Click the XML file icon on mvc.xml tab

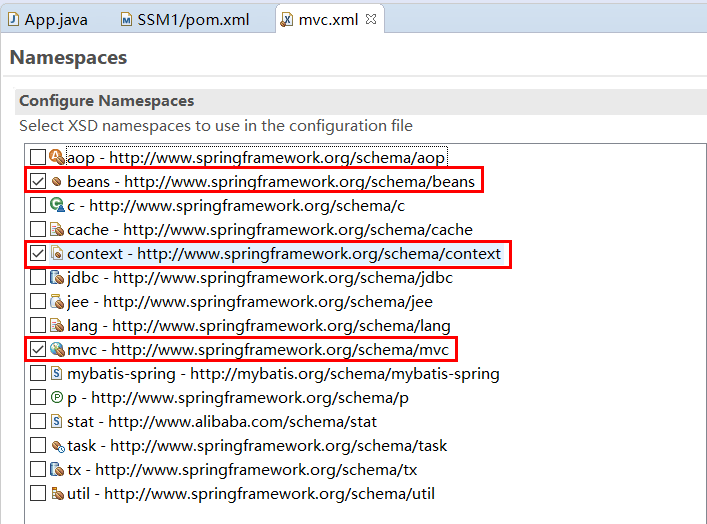(x=286, y=19)
